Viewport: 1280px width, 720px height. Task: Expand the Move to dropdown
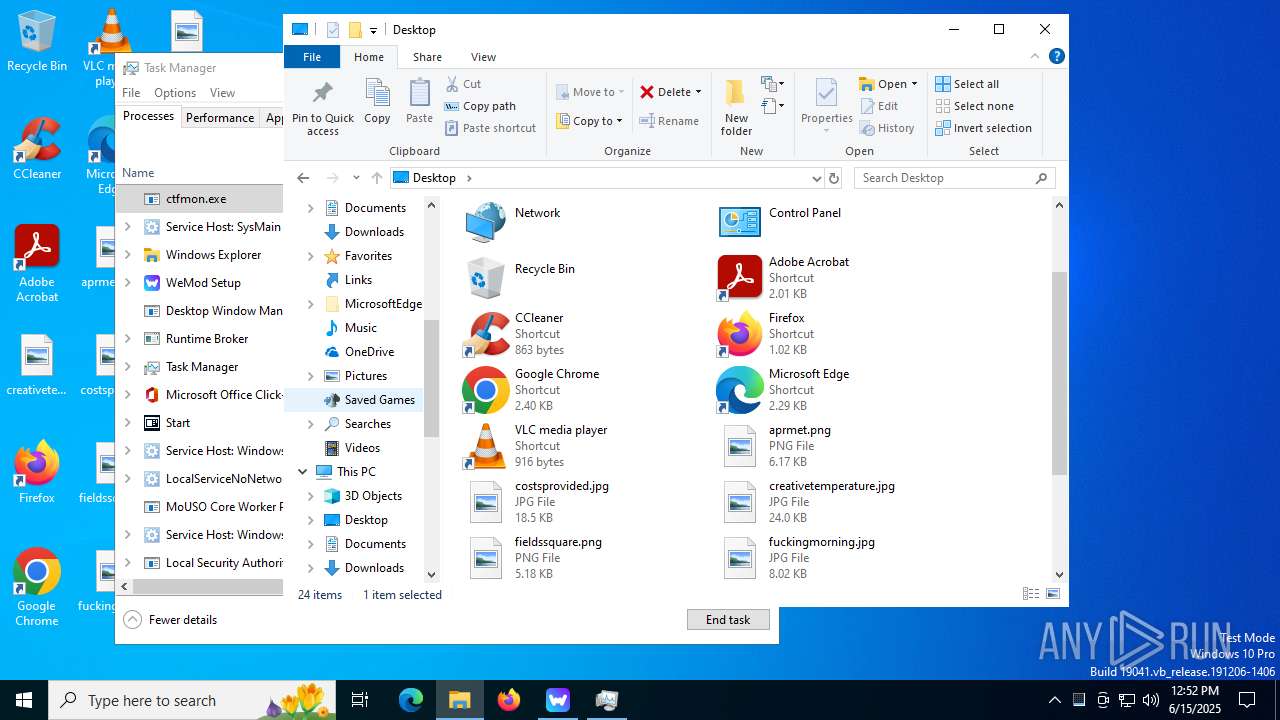(621, 92)
